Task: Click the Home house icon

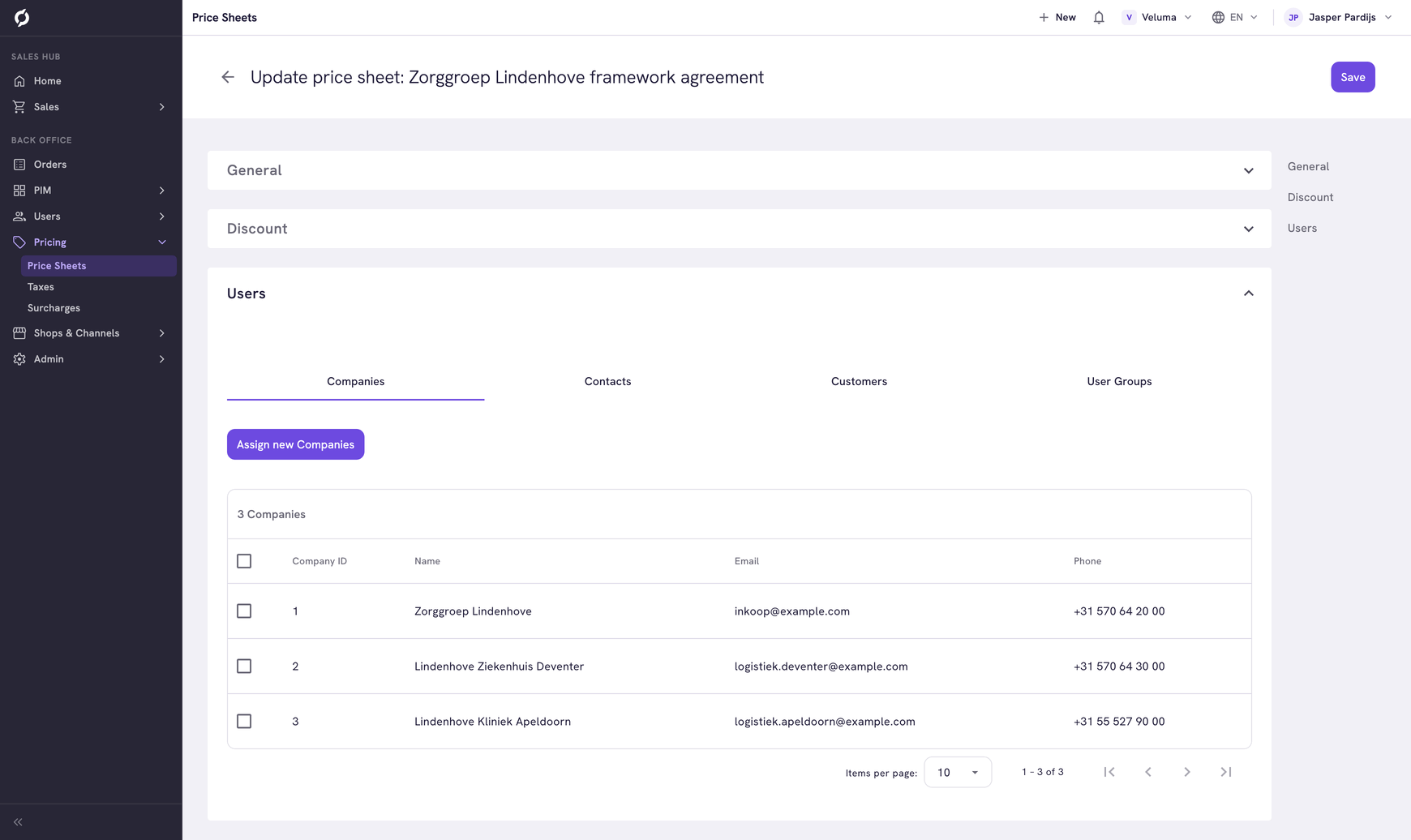Action: (x=19, y=81)
